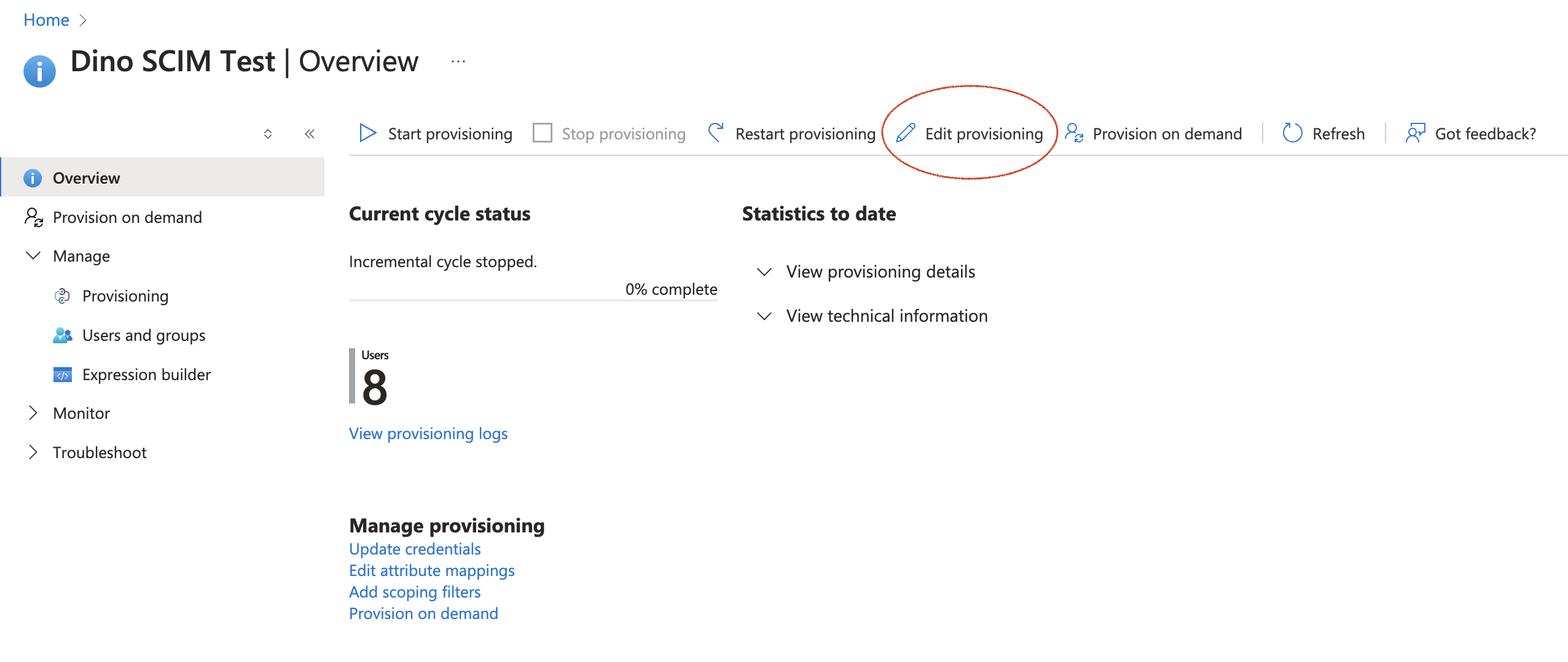1568x662 pixels.
Task: Click the Start provisioning play icon
Action: 367,133
